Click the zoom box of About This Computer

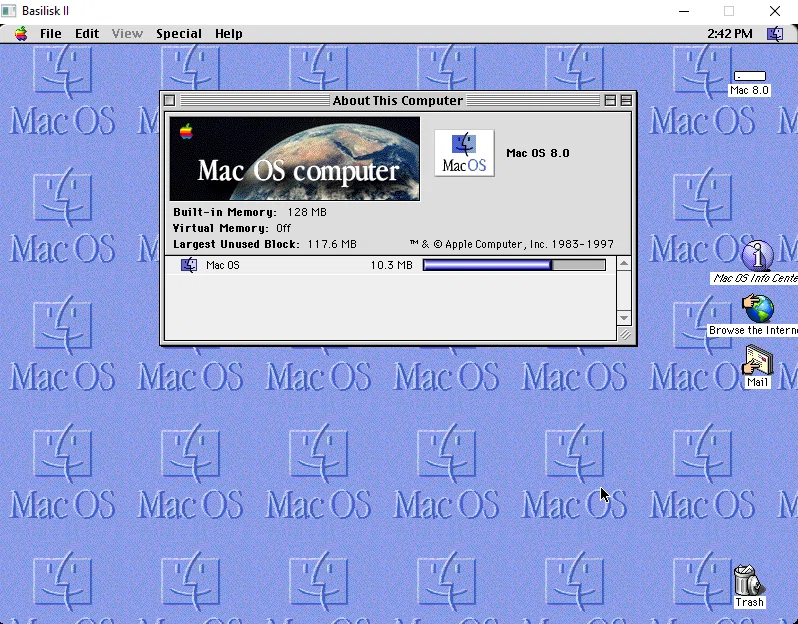point(610,101)
